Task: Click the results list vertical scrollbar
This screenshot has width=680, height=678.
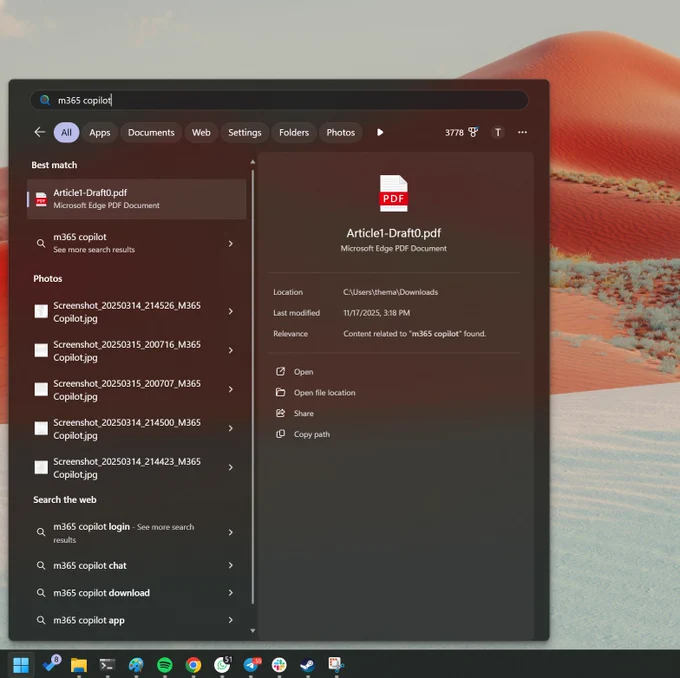Action: point(253,386)
